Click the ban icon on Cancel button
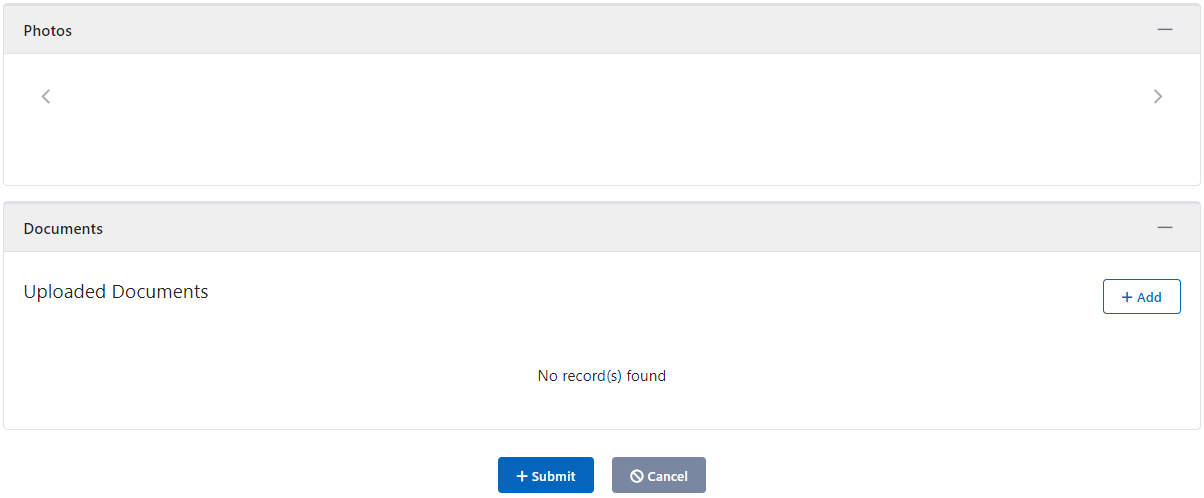This screenshot has width=1204, height=498. click(x=636, y=476)
